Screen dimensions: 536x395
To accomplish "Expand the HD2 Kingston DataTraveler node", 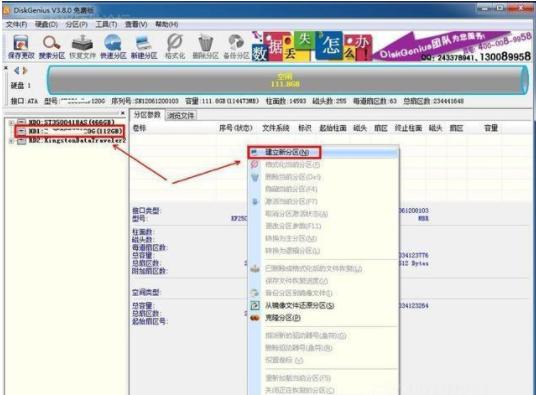I will tap(11, 141).
